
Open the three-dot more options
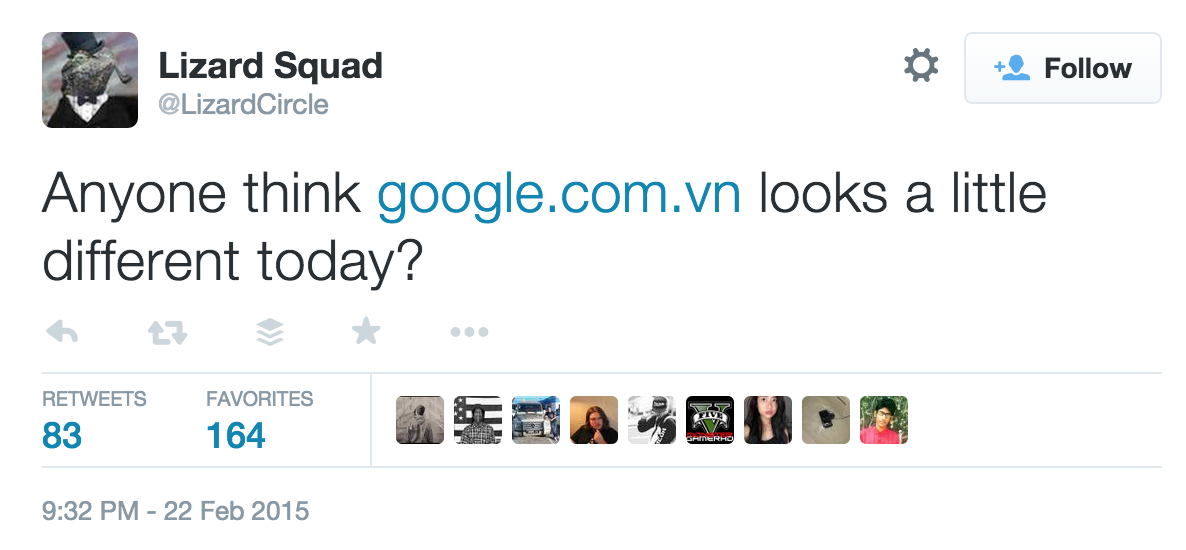coord(468,333)
